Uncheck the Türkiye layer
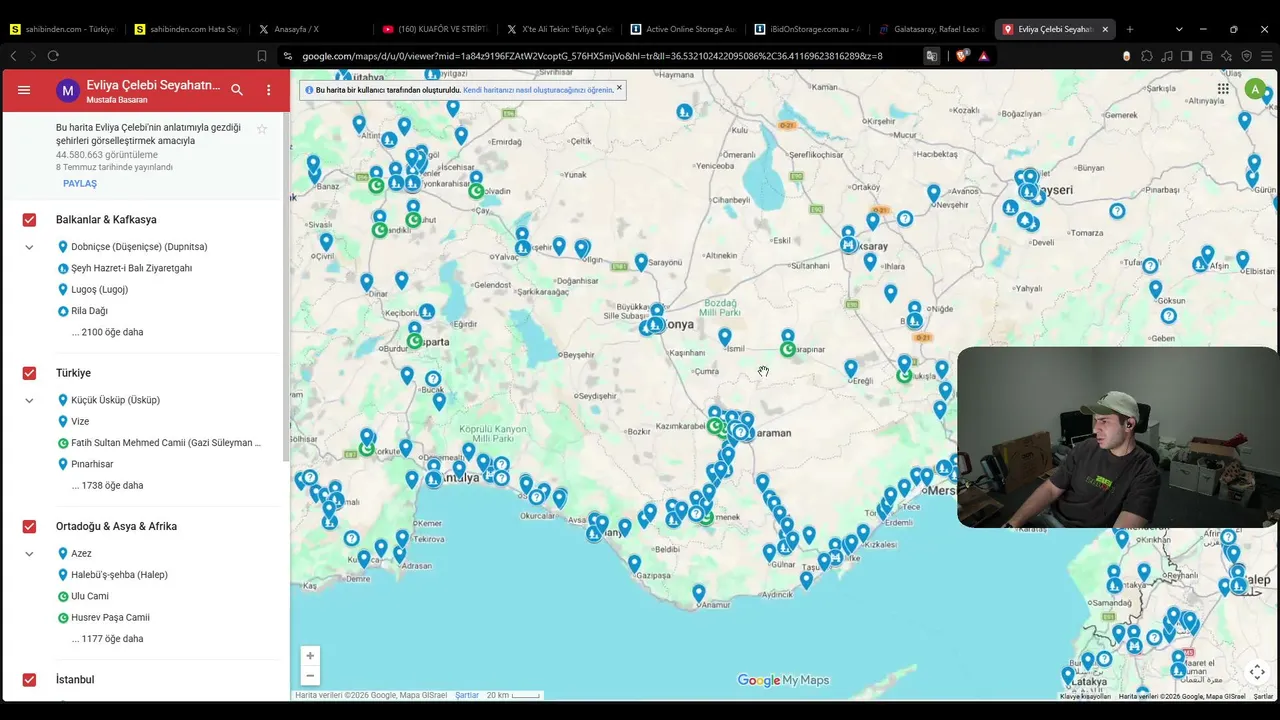1280x720 pixels. 29,373
